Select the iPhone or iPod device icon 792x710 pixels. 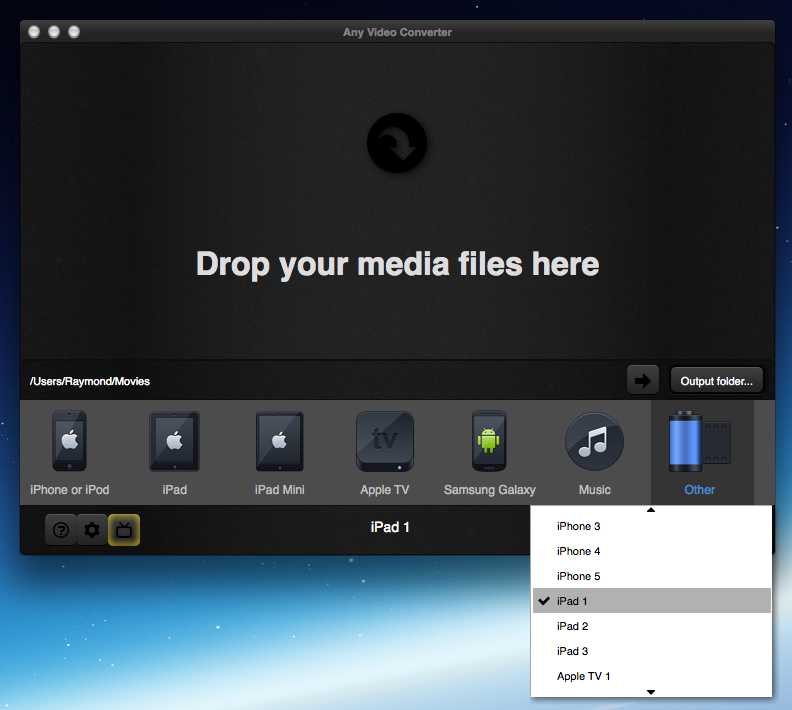tap(69, 441)
